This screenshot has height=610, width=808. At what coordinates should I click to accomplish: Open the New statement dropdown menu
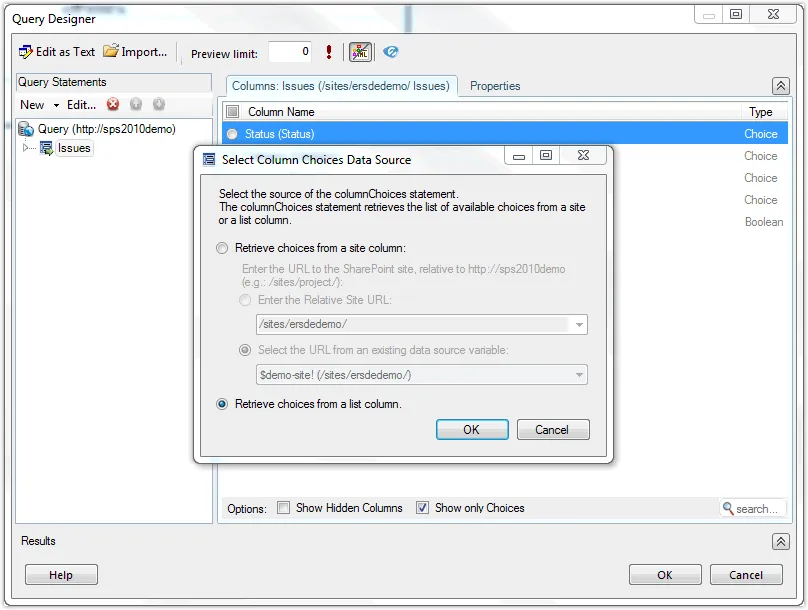(x=39, y=105)
